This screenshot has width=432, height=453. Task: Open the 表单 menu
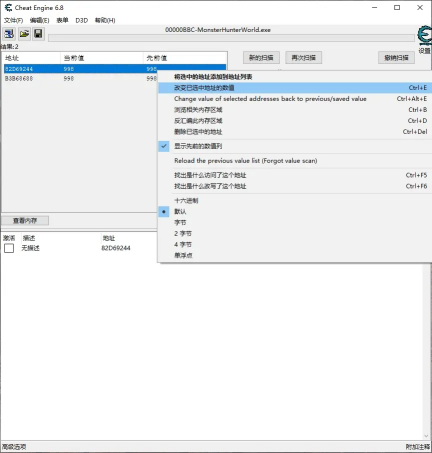pos(62,20)
